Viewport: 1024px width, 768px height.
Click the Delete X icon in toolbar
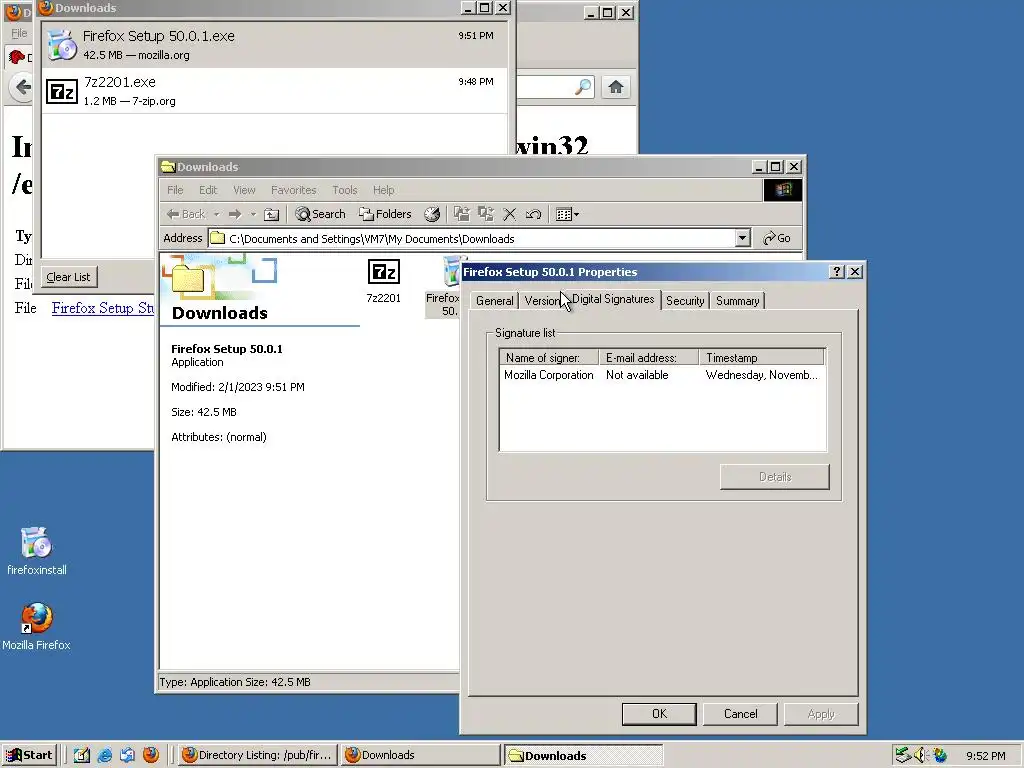(509, 214)
